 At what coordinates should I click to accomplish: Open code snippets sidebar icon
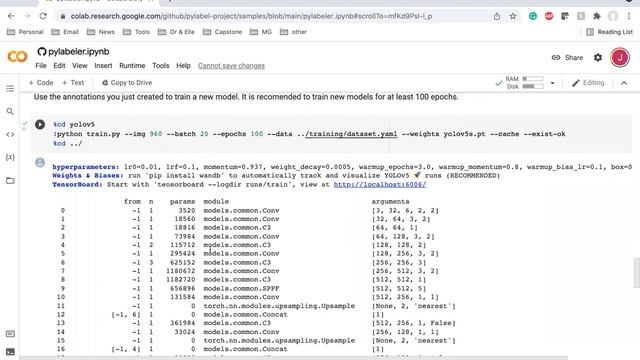pyautogui.click(x=10, y=134)
